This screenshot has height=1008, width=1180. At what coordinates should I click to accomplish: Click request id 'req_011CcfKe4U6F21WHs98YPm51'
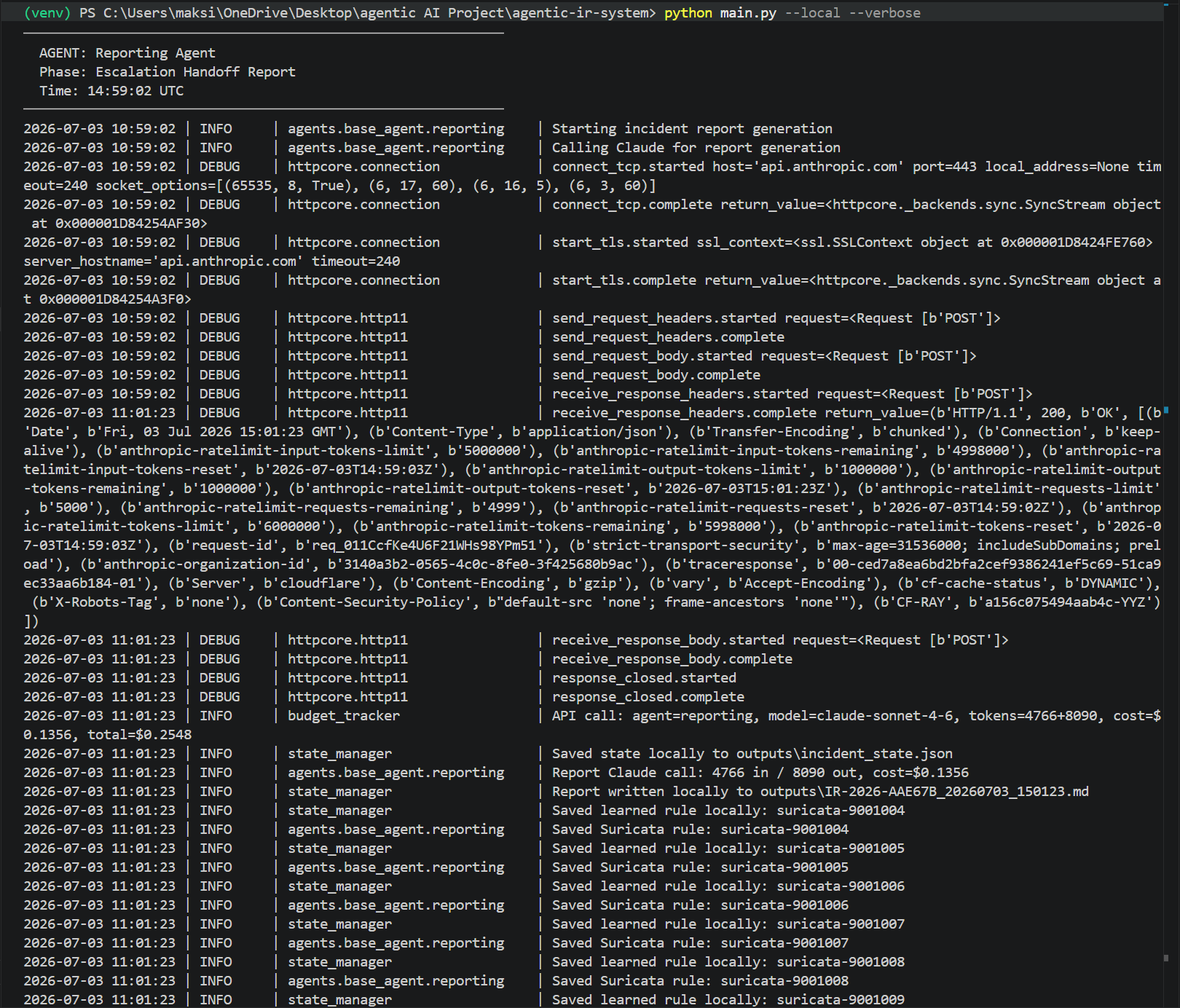point(424,546)
